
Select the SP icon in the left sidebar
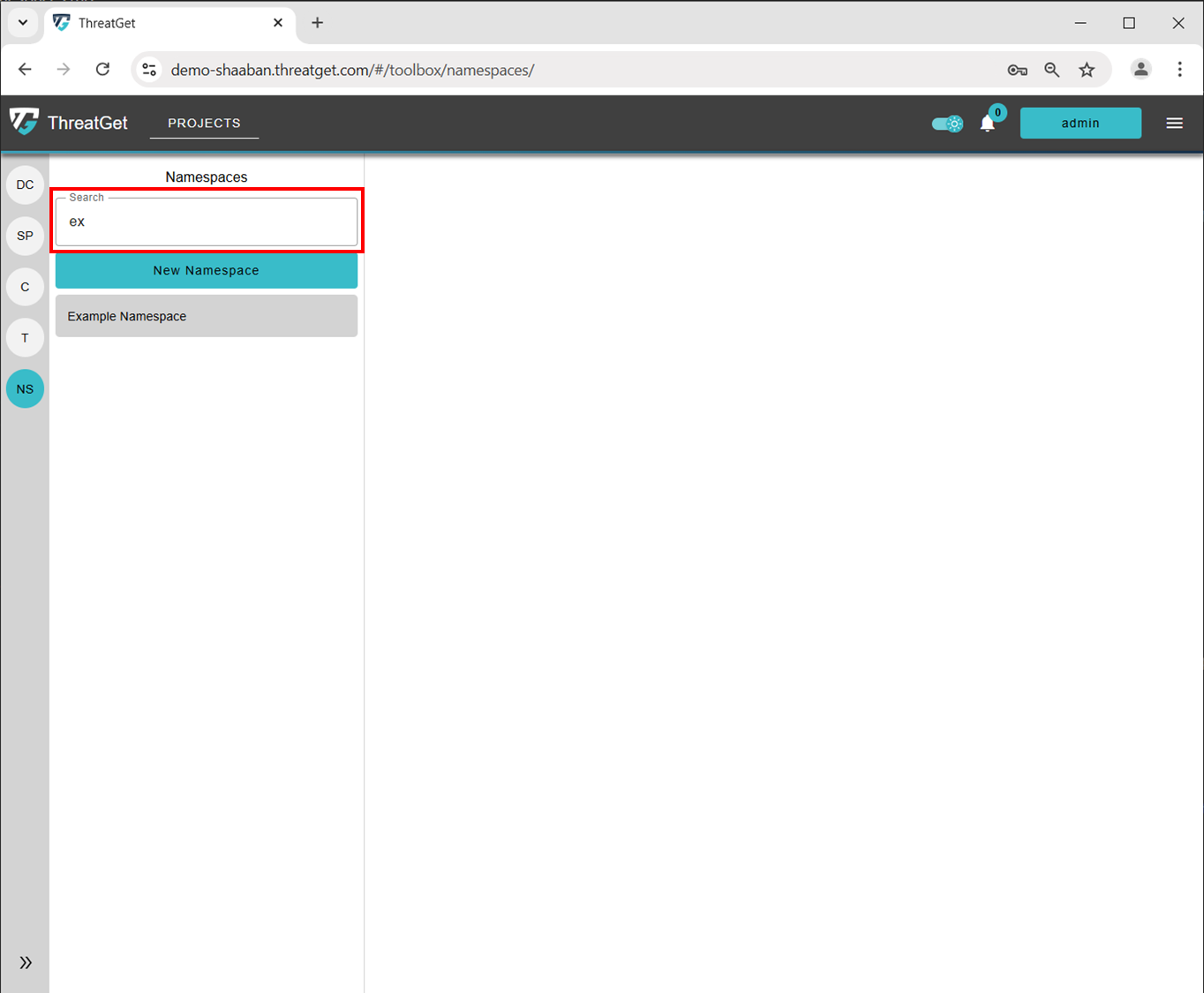coord(24,236)
